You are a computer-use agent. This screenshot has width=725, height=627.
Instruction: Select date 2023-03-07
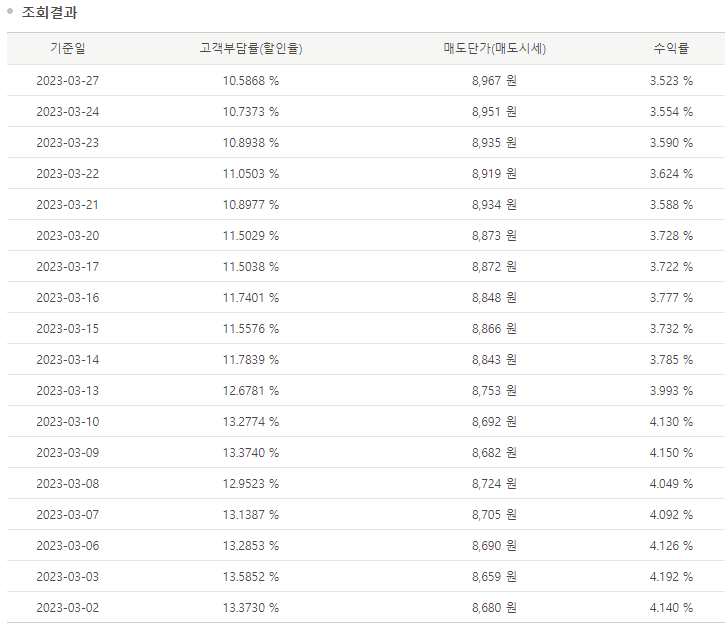coord(68,514)
